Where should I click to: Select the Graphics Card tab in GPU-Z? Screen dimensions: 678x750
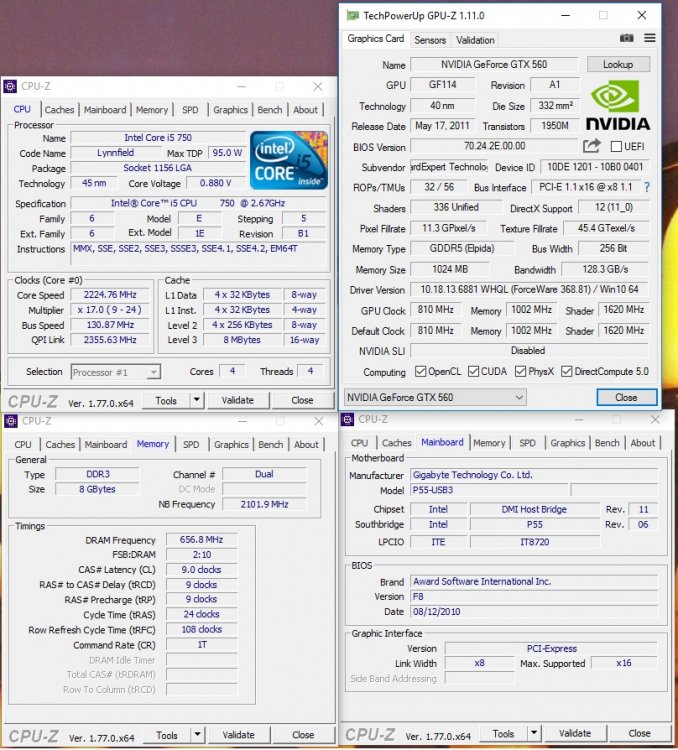tap(376, 39)
